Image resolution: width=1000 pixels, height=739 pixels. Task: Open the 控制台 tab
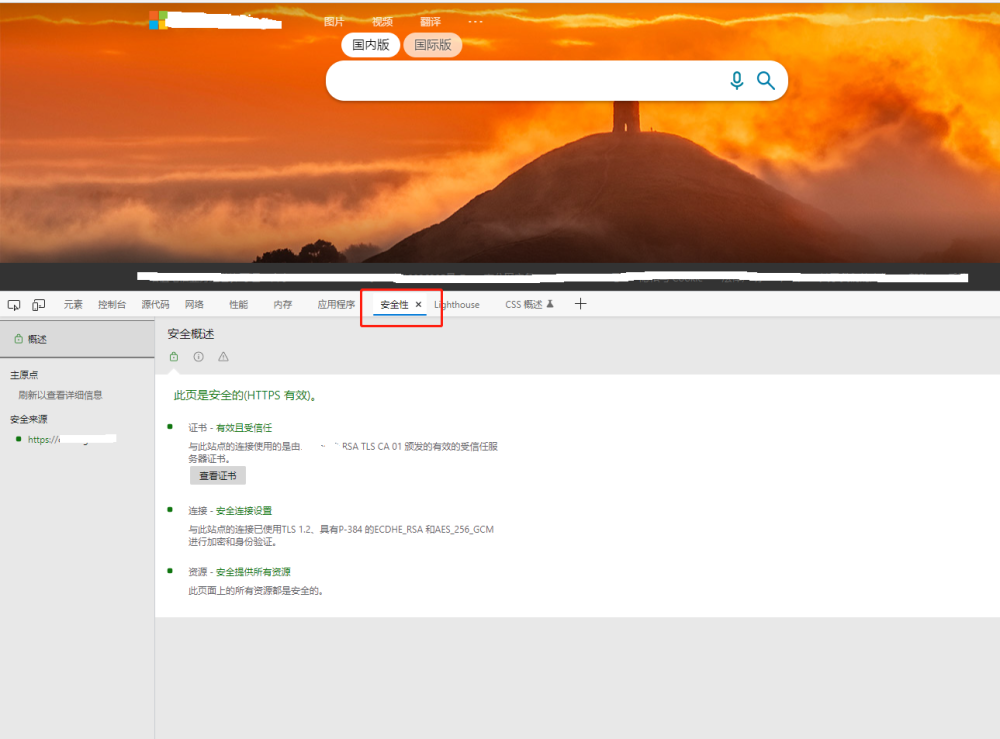point(112,305)
